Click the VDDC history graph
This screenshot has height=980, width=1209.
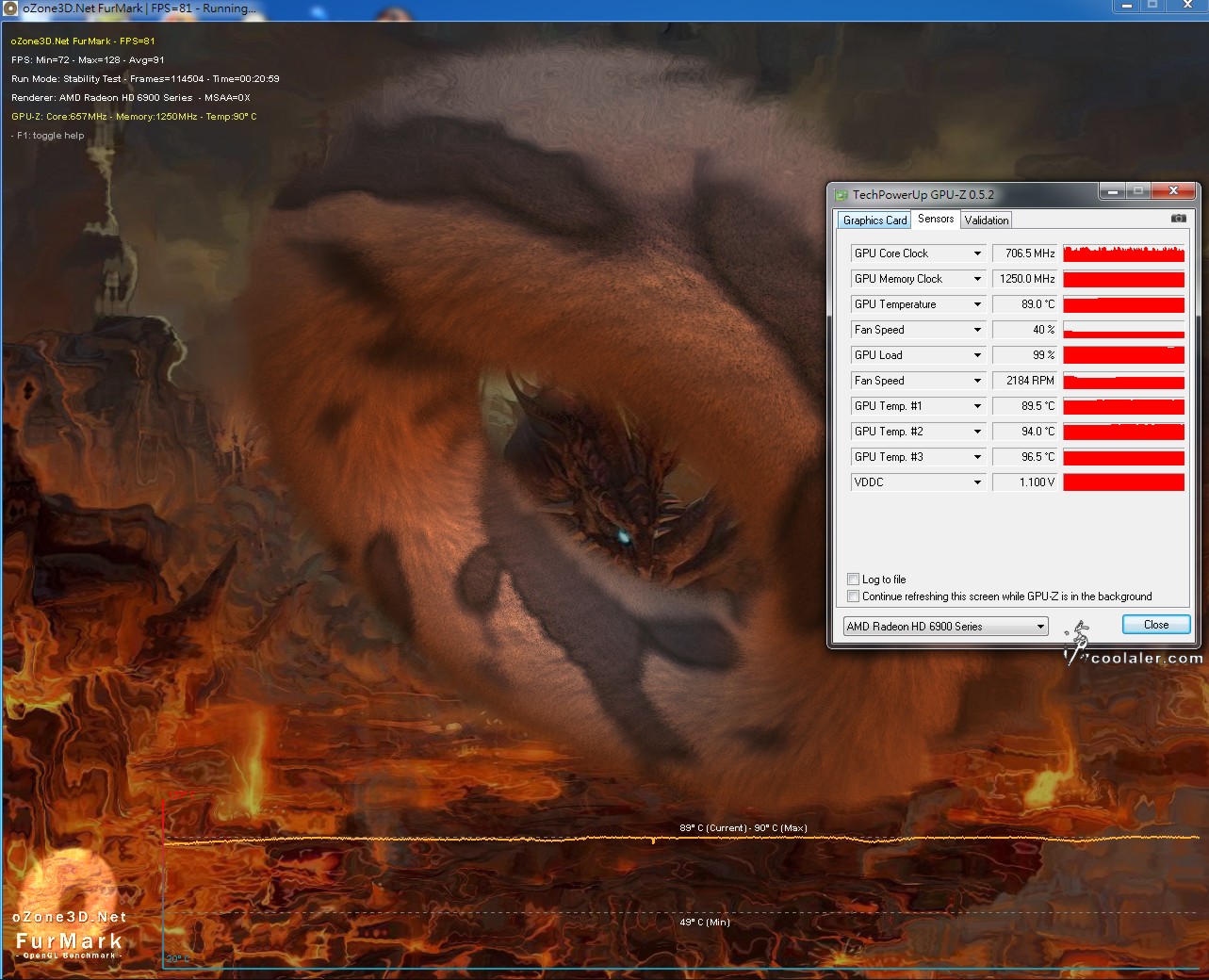point(1123,482)
